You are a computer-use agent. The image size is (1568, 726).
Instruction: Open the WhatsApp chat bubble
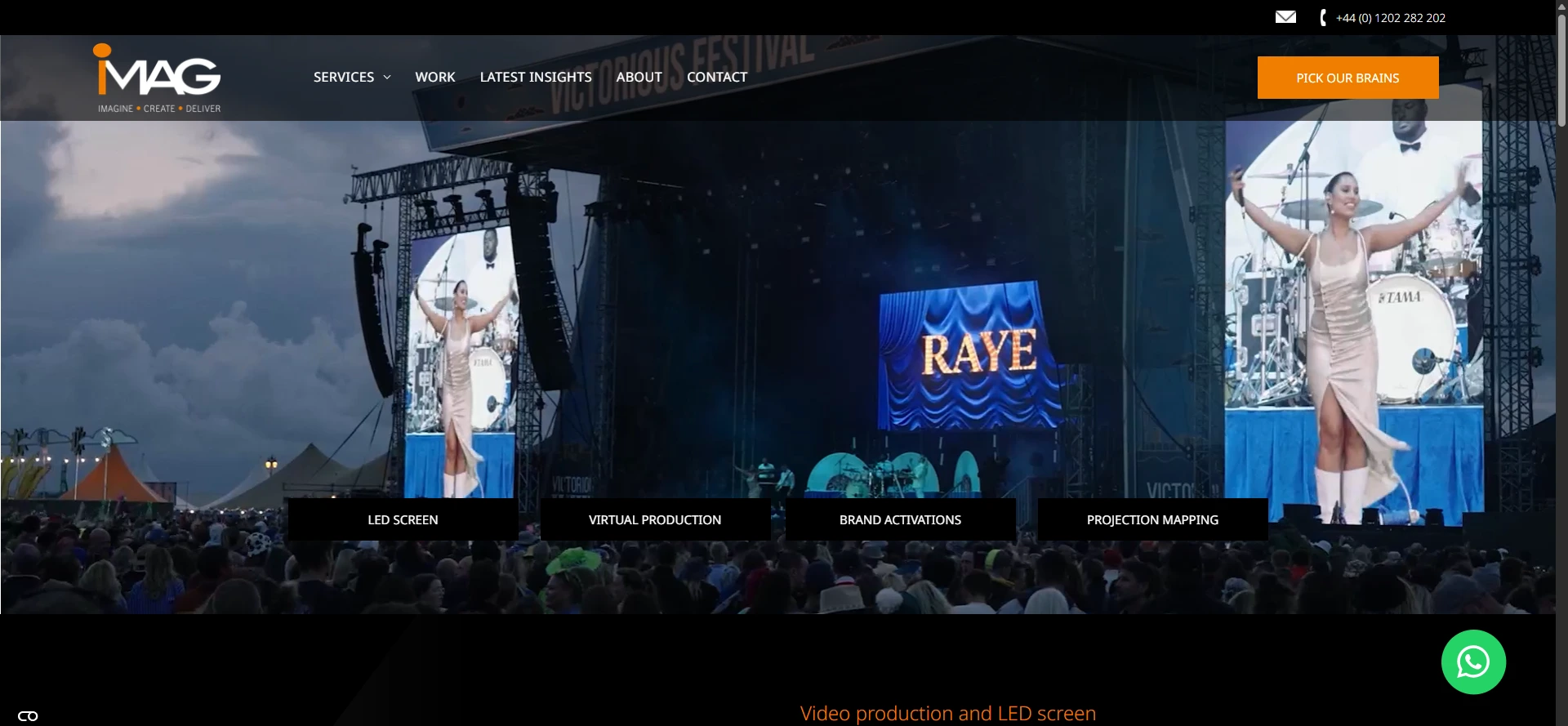point(1473,661)
